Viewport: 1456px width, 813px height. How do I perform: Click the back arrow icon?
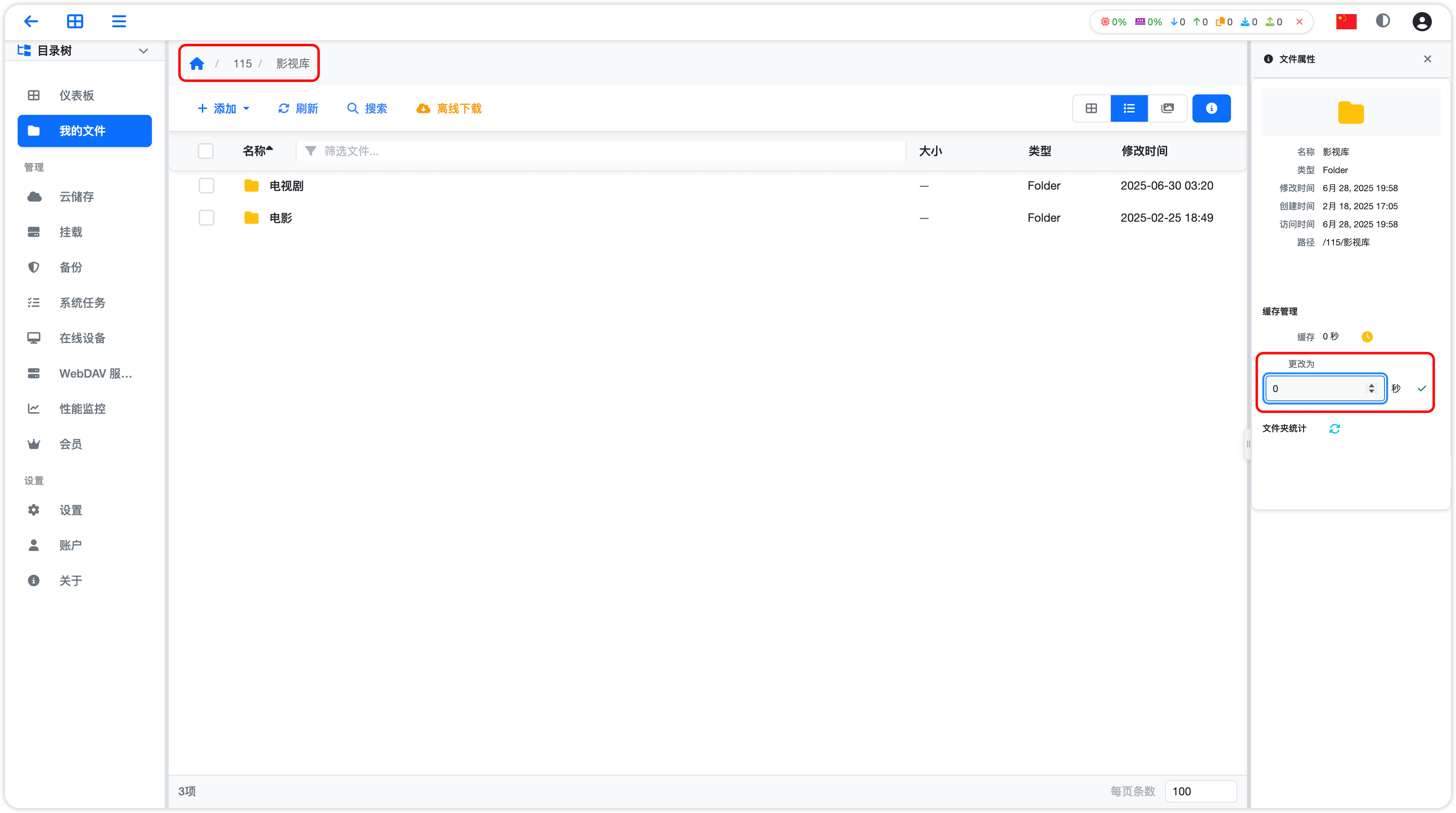point(31,21)
